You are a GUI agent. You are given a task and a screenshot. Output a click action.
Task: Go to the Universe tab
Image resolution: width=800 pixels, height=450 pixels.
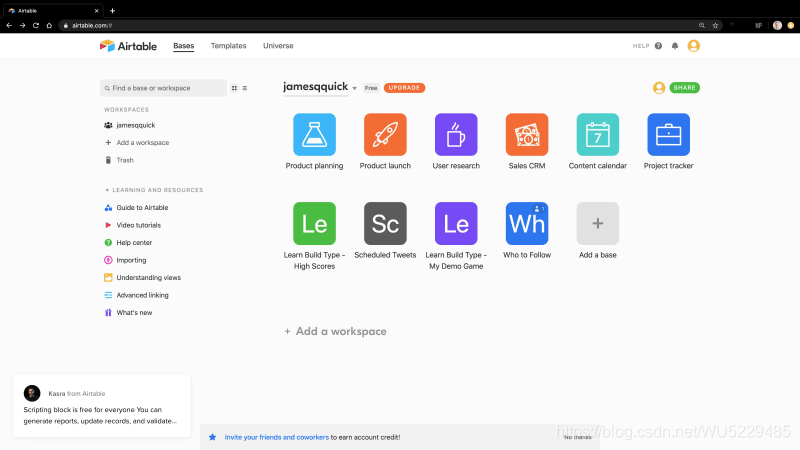click(278, 46)
